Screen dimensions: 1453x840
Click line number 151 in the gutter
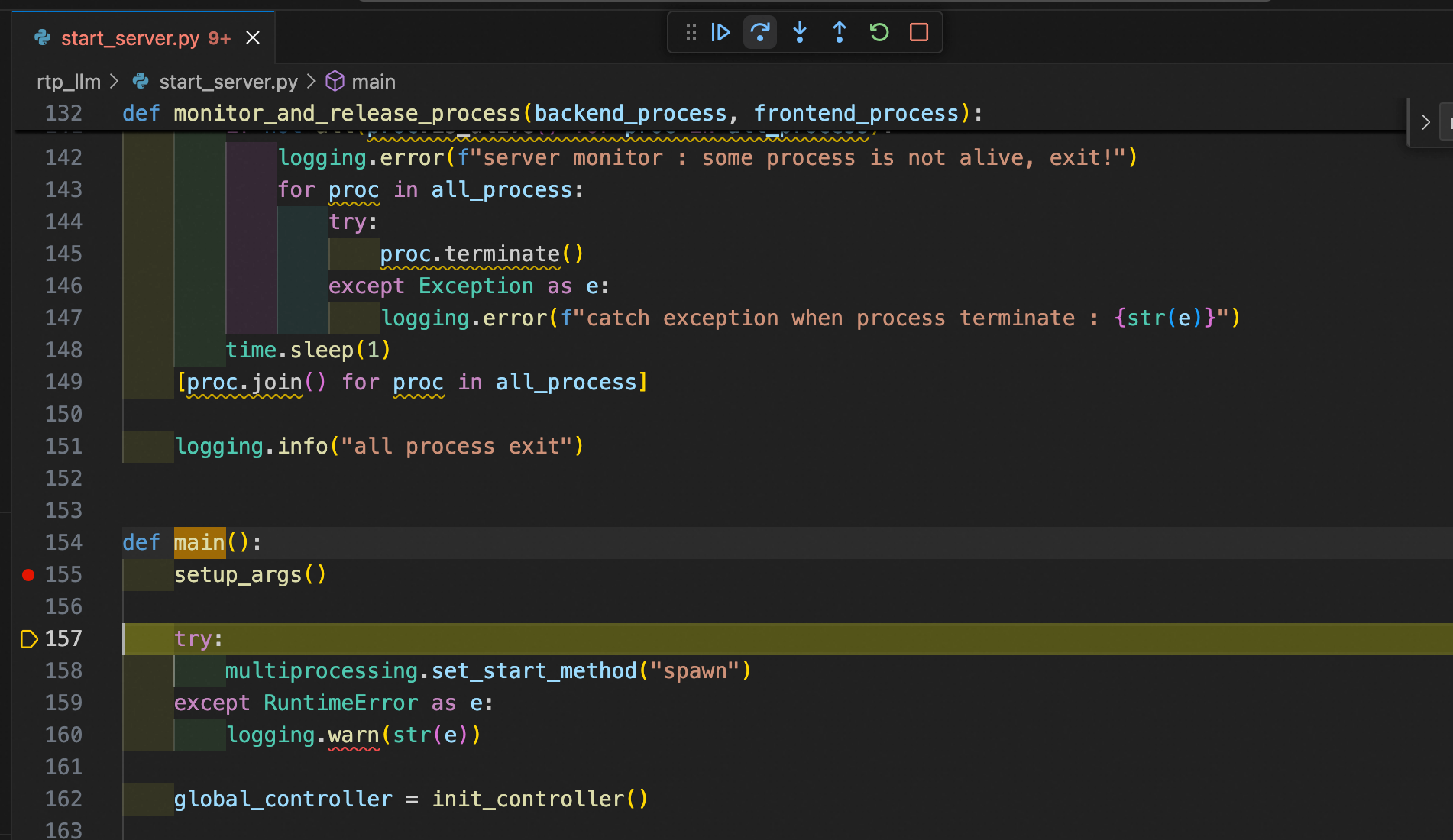point(63,447)
